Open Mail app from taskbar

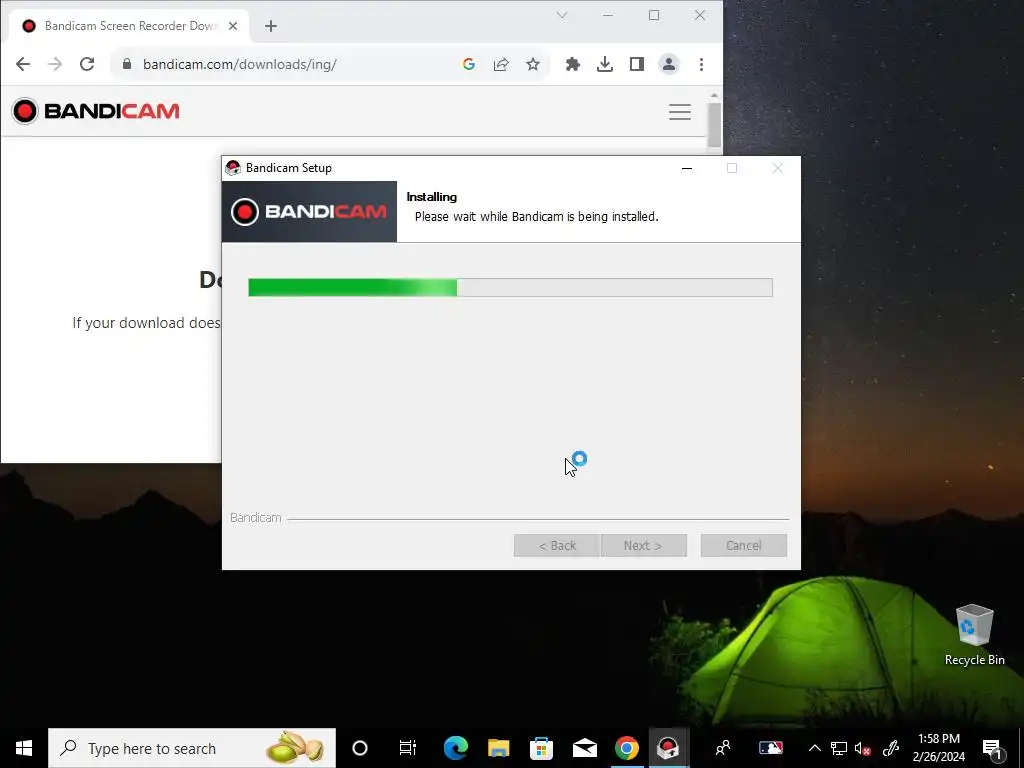tap(584, 748)
